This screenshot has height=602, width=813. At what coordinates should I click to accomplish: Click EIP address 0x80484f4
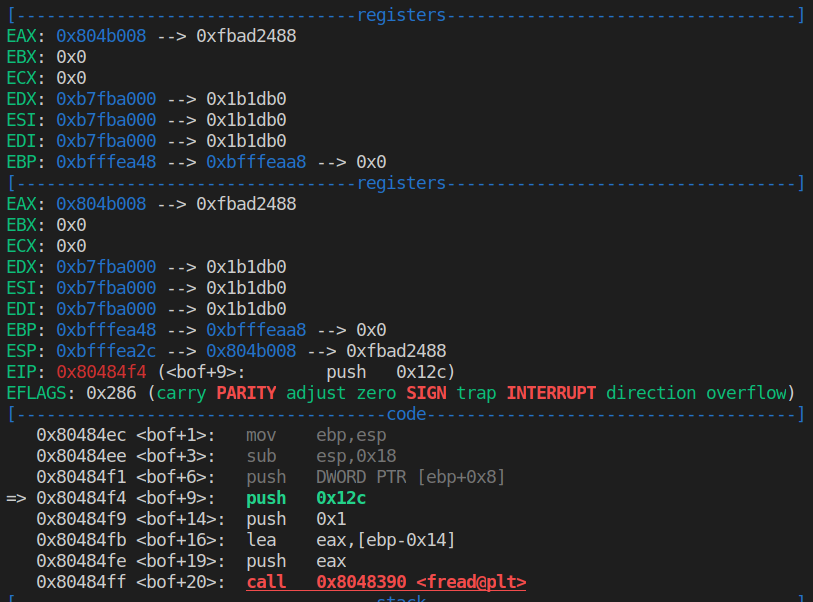tap(106, 372)
